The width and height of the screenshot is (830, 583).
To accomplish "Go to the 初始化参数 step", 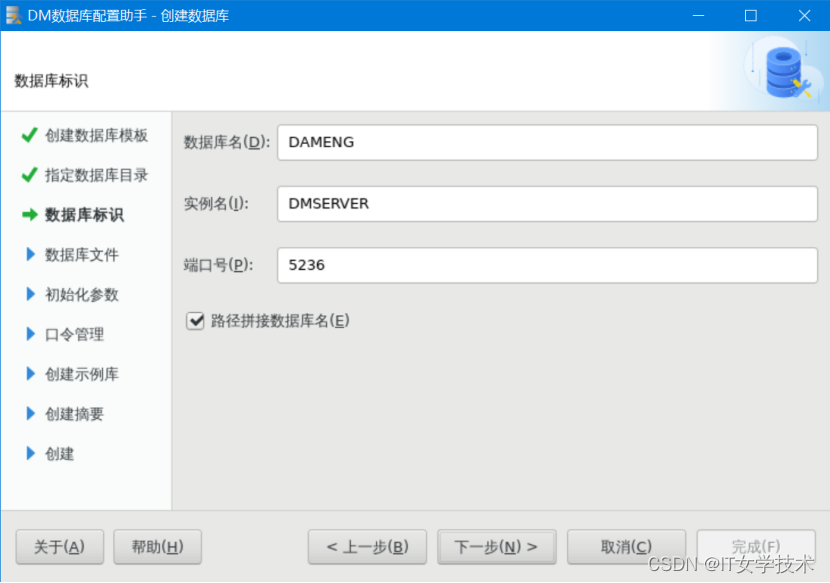I will pos(82,294).
